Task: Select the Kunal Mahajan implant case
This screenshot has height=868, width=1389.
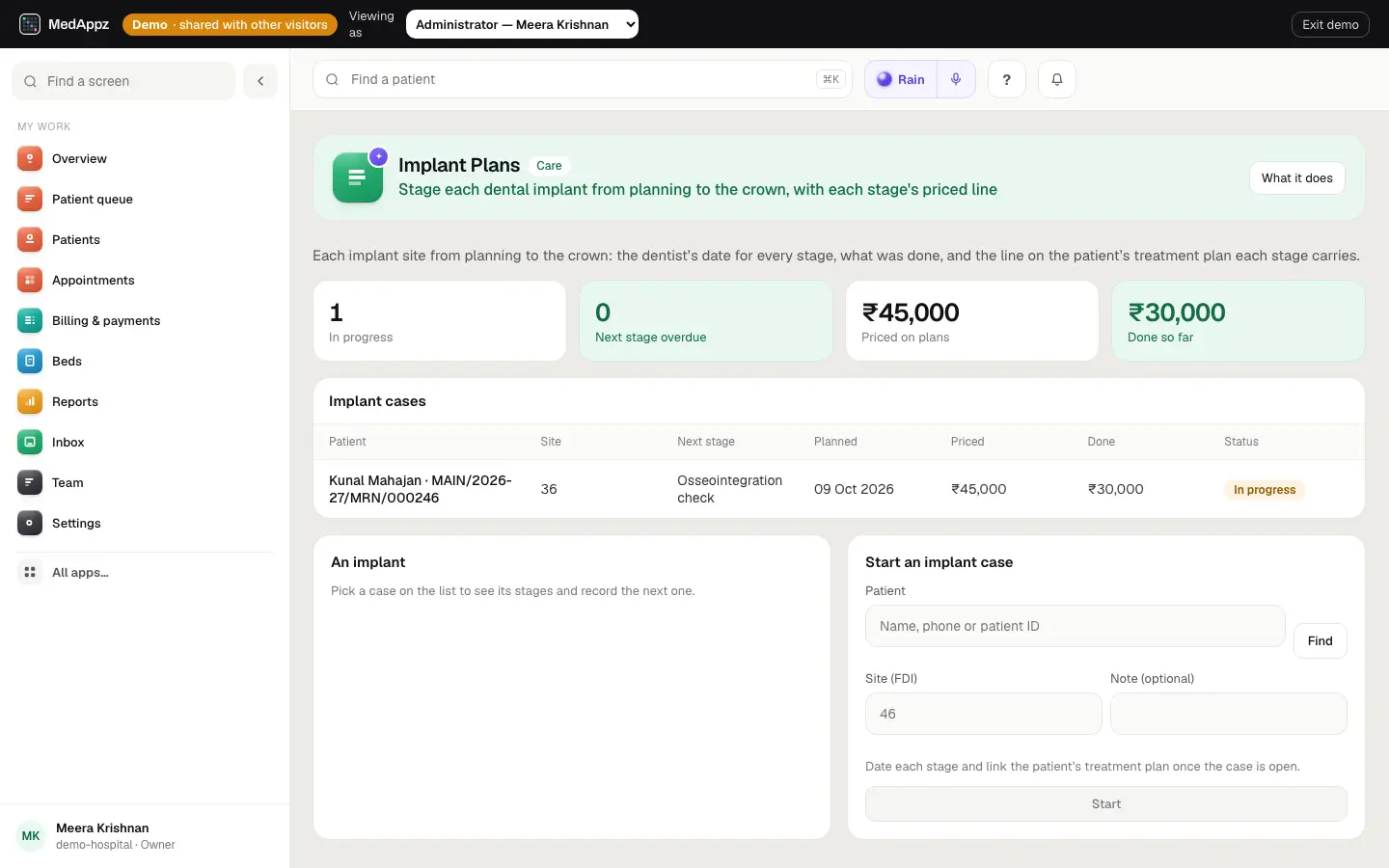Action: click(x=839, y=489)
